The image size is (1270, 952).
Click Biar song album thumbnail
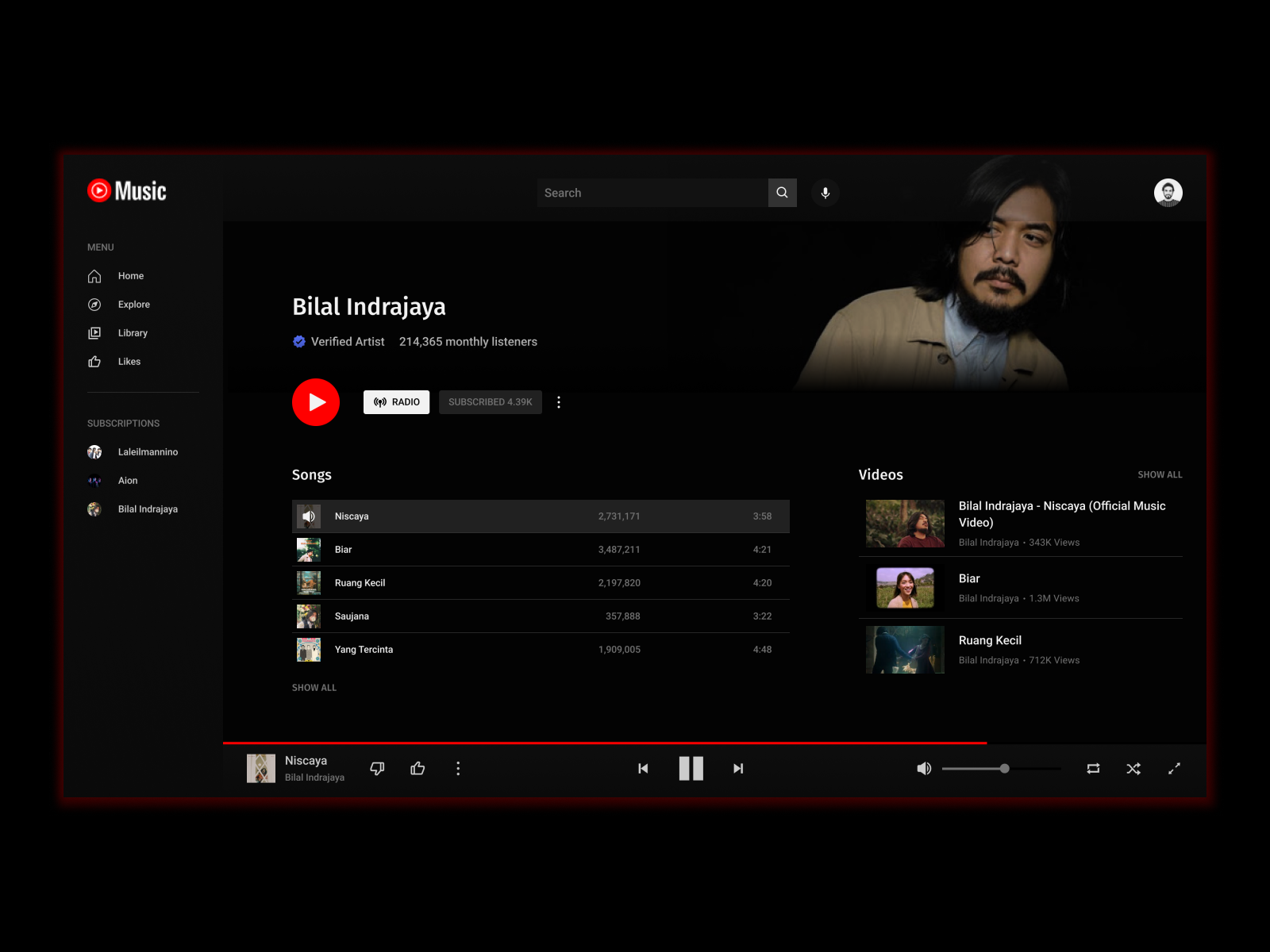[309, 550]
